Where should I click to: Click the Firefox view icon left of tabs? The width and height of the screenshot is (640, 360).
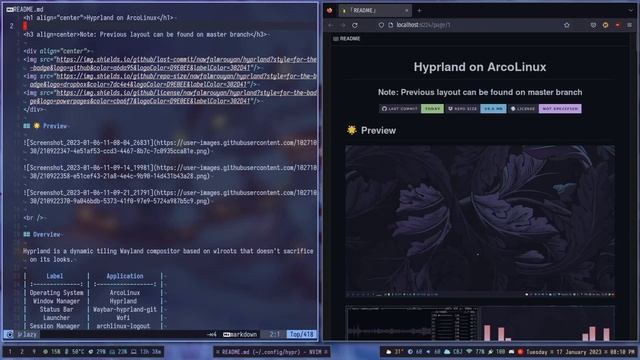[x=329, y=10]
